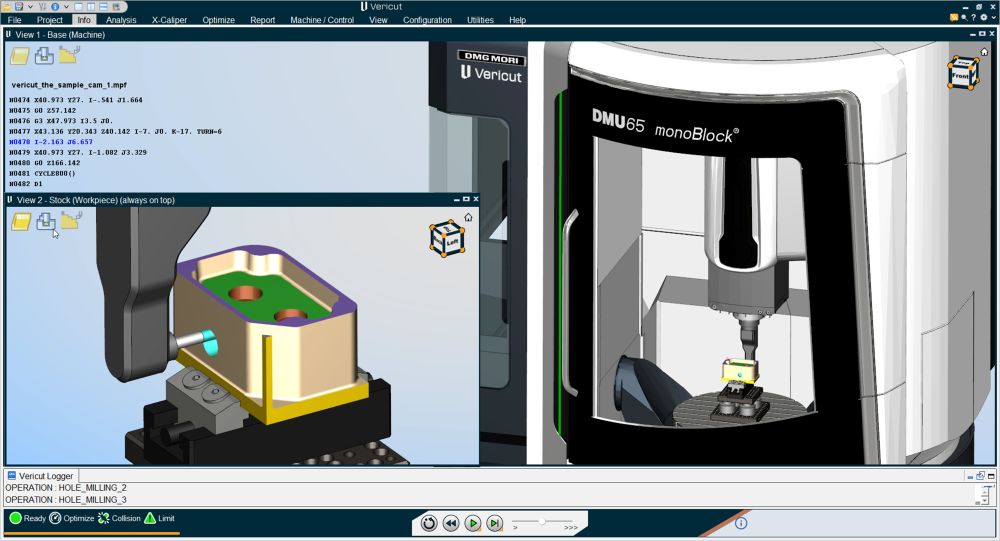Click the workpiece view icon in View 1

coord(44,56)
